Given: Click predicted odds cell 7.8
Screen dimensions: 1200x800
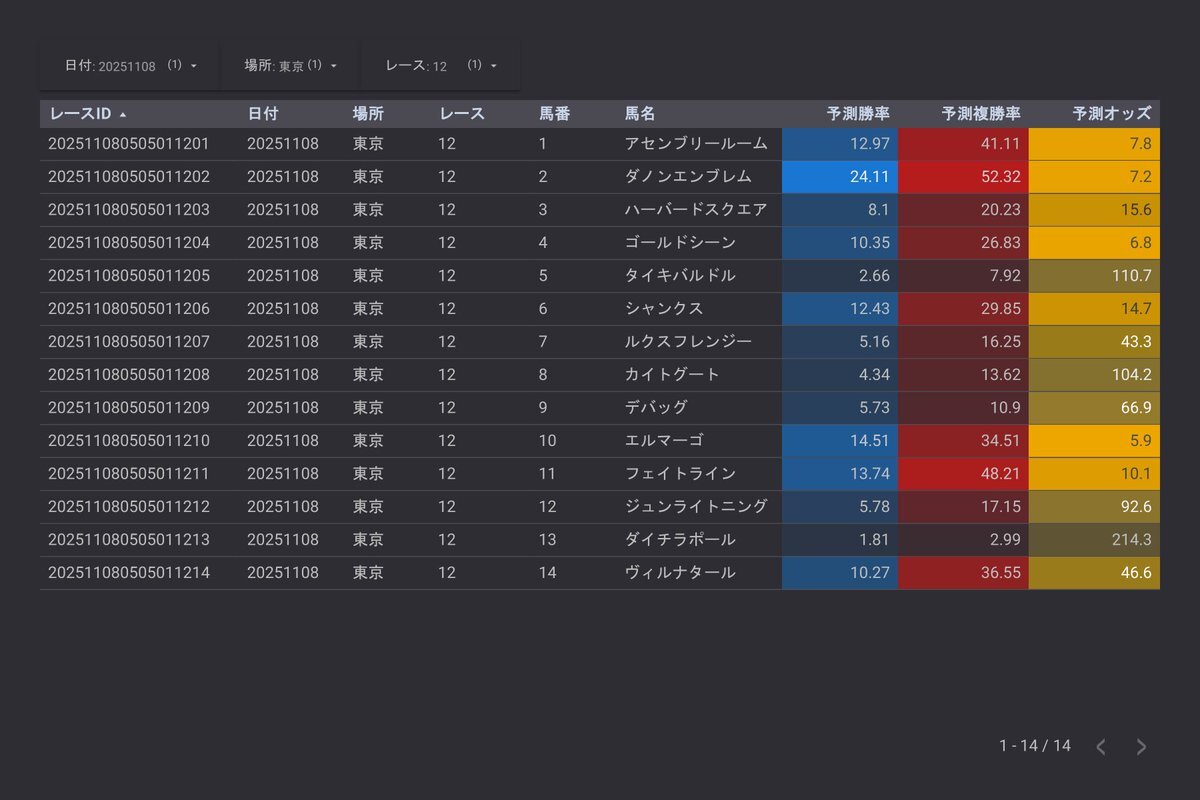Looking at the screenshot, I should [x=1094, y=144].
